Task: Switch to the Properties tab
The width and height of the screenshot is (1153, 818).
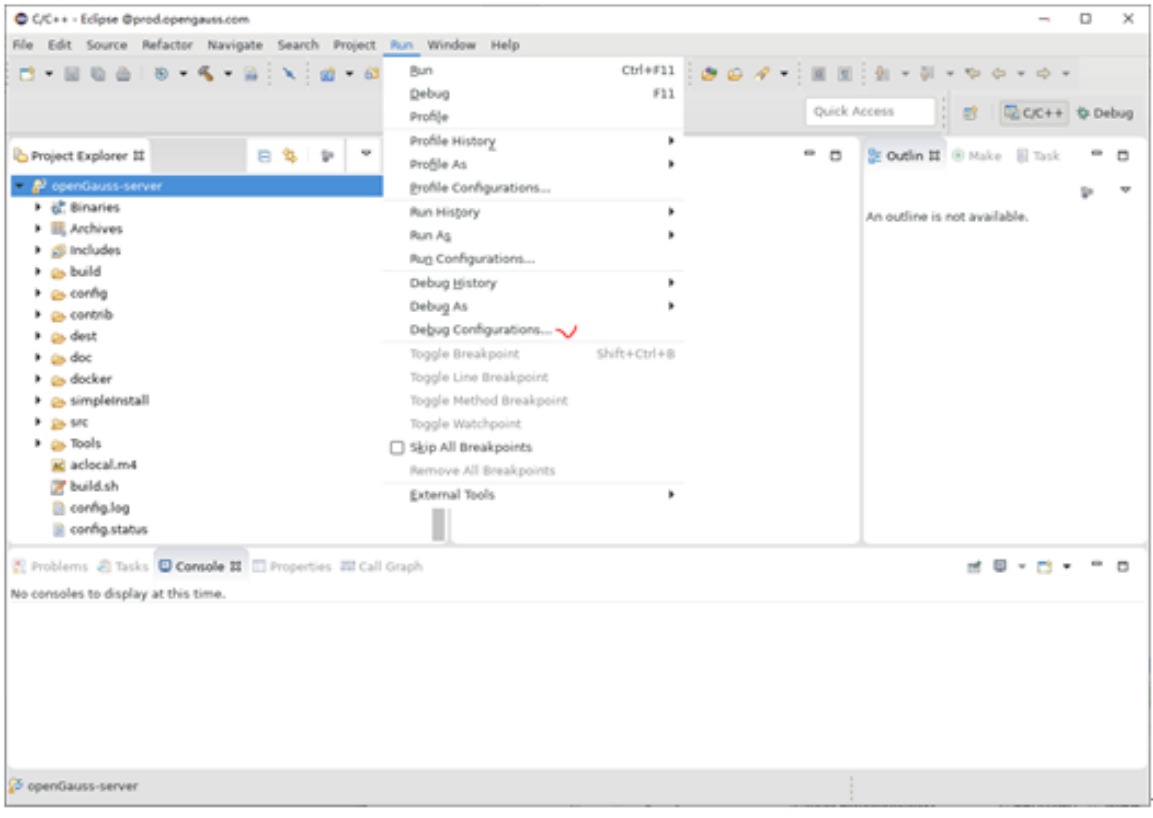Action: point(292,566)
